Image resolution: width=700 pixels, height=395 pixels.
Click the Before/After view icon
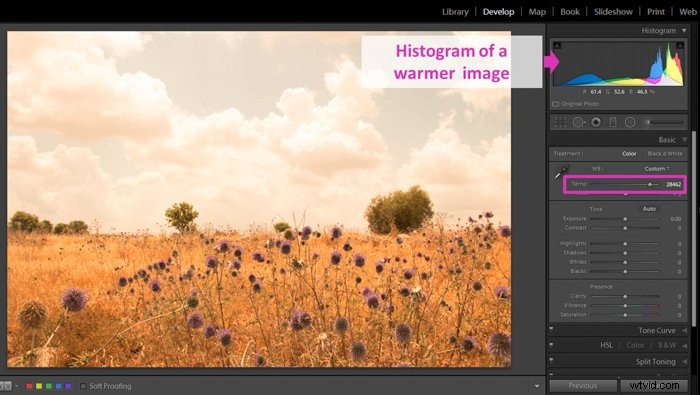tap(5, 386)
